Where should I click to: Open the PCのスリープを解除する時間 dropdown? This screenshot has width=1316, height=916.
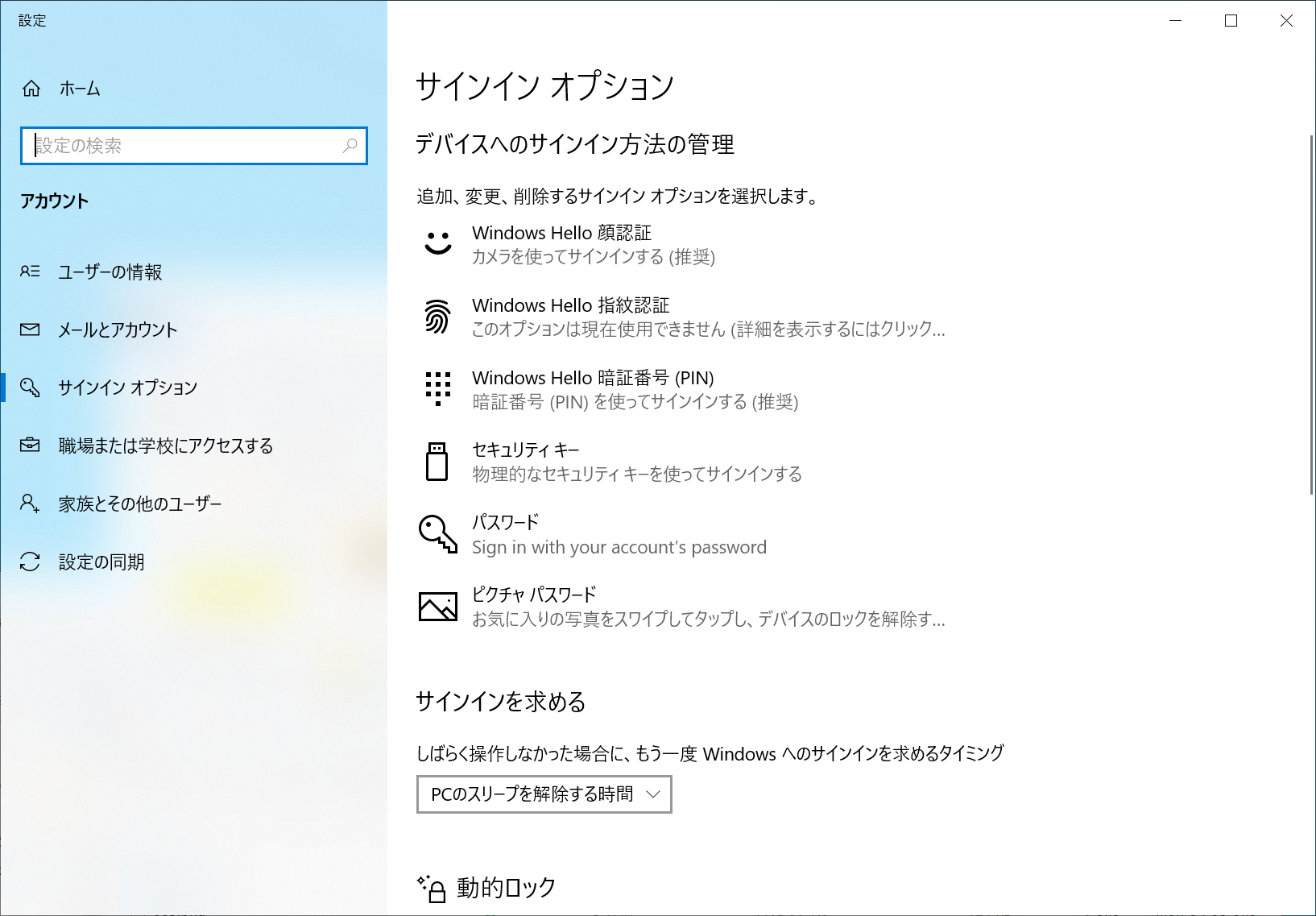(x=544, y=794)
